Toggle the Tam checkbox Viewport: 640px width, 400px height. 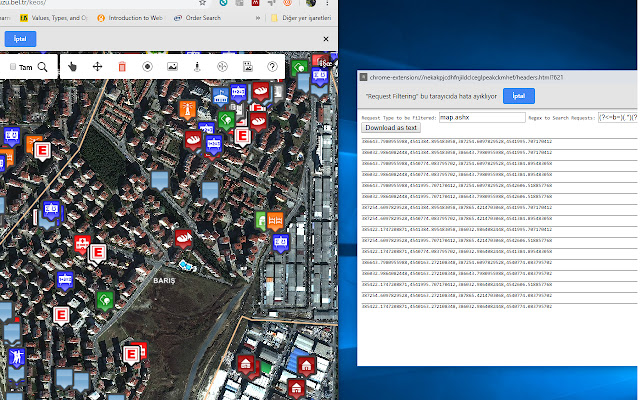[13, 67]
